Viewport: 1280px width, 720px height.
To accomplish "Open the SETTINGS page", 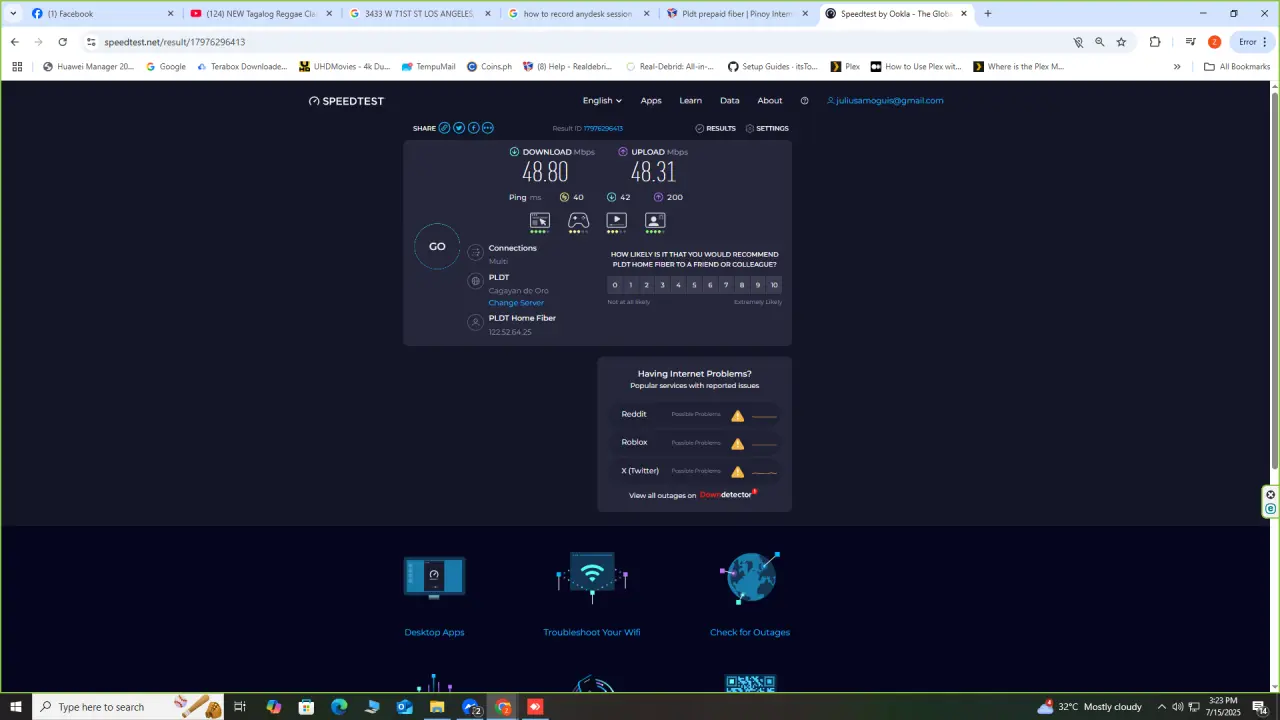I will point(767,128).
